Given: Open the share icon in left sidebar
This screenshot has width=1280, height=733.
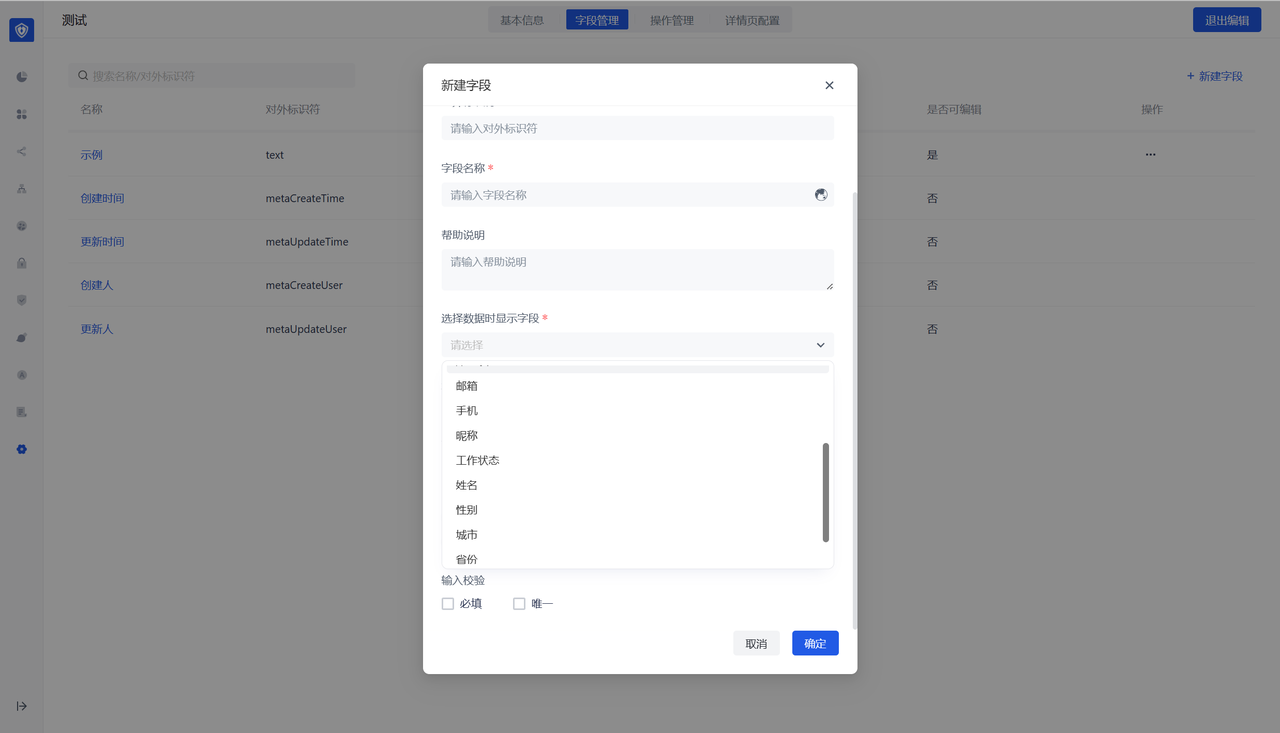Looking at the screenshot, I should [x=22, y=152].
